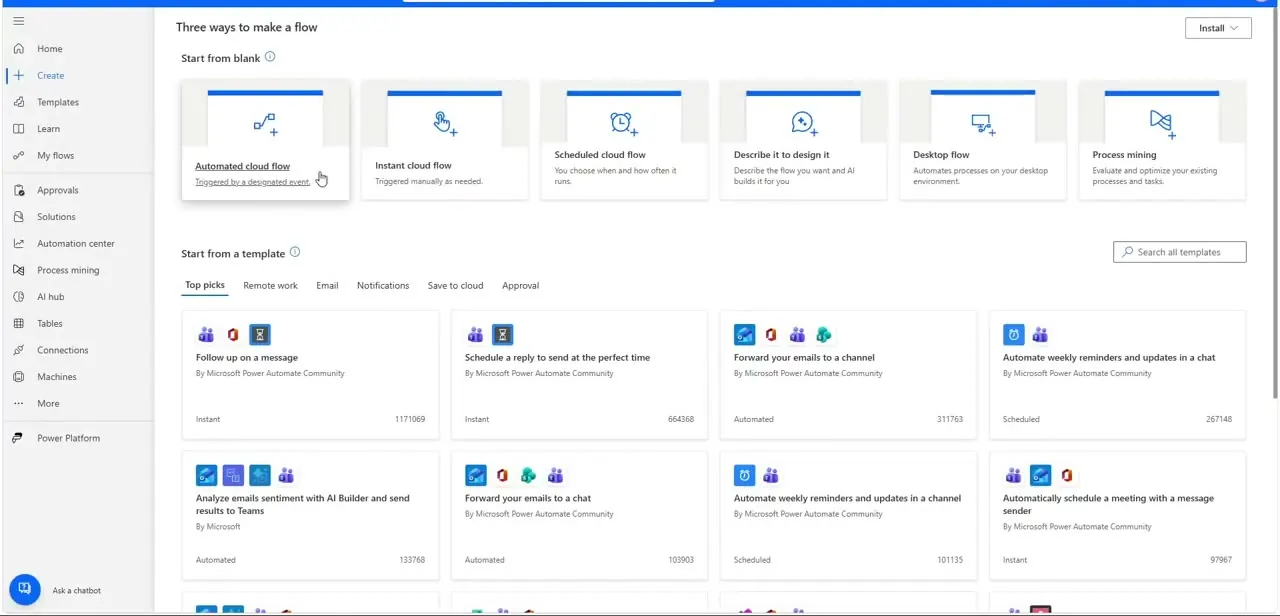Viewport: 1280px width, 616px height.
Task: Click the Process mining sidebar icon
Action: tap(18, 270)
